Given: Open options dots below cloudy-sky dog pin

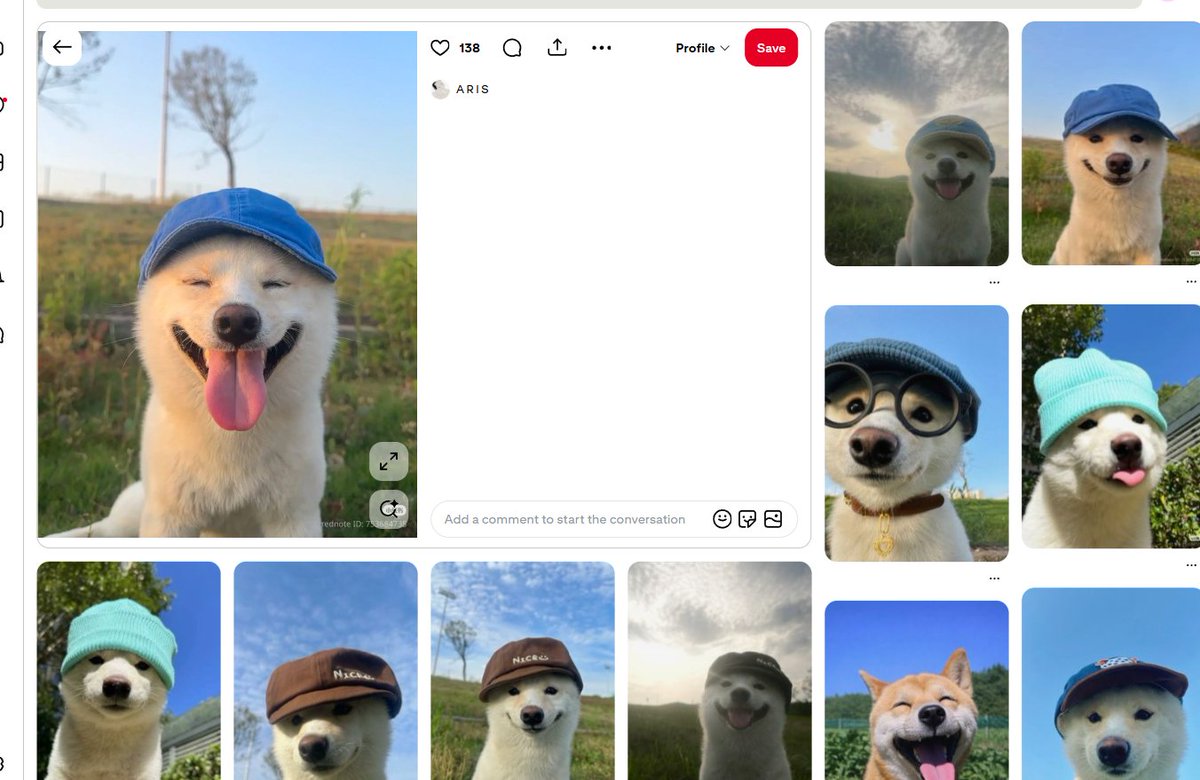Looking at the screenshot, I should point(994,283).
